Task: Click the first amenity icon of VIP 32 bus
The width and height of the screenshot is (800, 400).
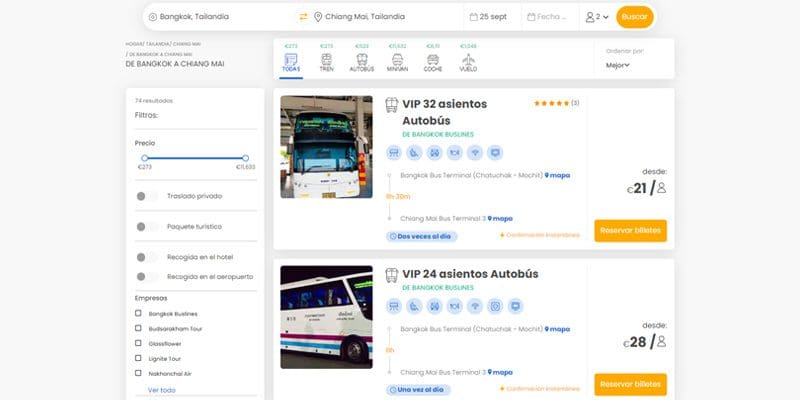Action: coord(394,153)
